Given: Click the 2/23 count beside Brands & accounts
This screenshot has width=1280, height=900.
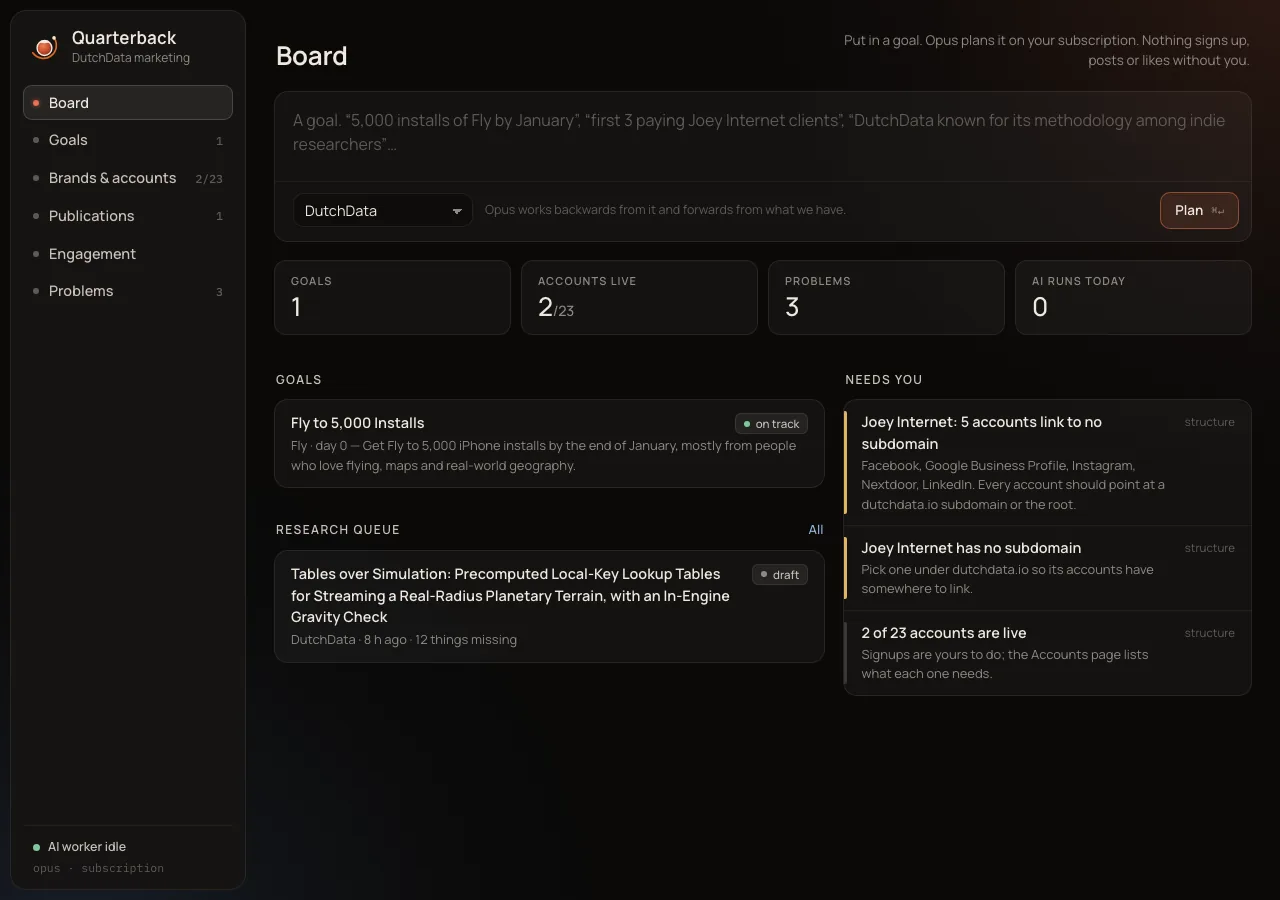Looking at the screenshot, I should click(x=209, y=179).
